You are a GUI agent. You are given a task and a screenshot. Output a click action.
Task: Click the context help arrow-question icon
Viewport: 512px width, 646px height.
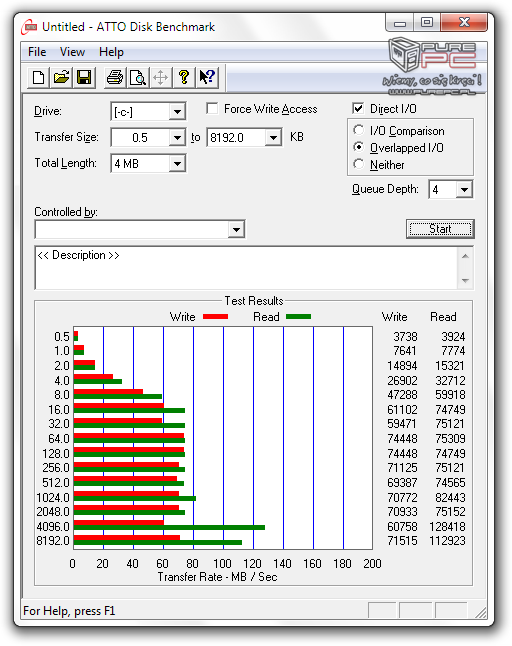(x=207, y=77)
